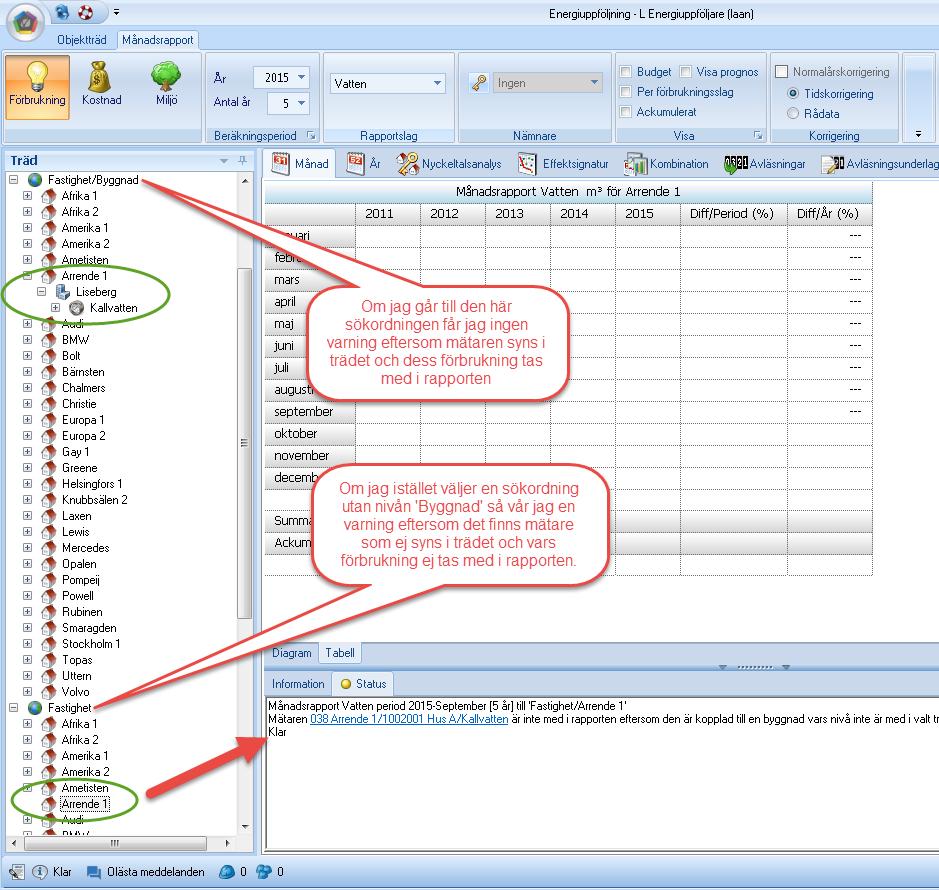The height and width of the screenshot is (890, 939).
Task: Open Avläsningsunderlag view
Action: 879,164
